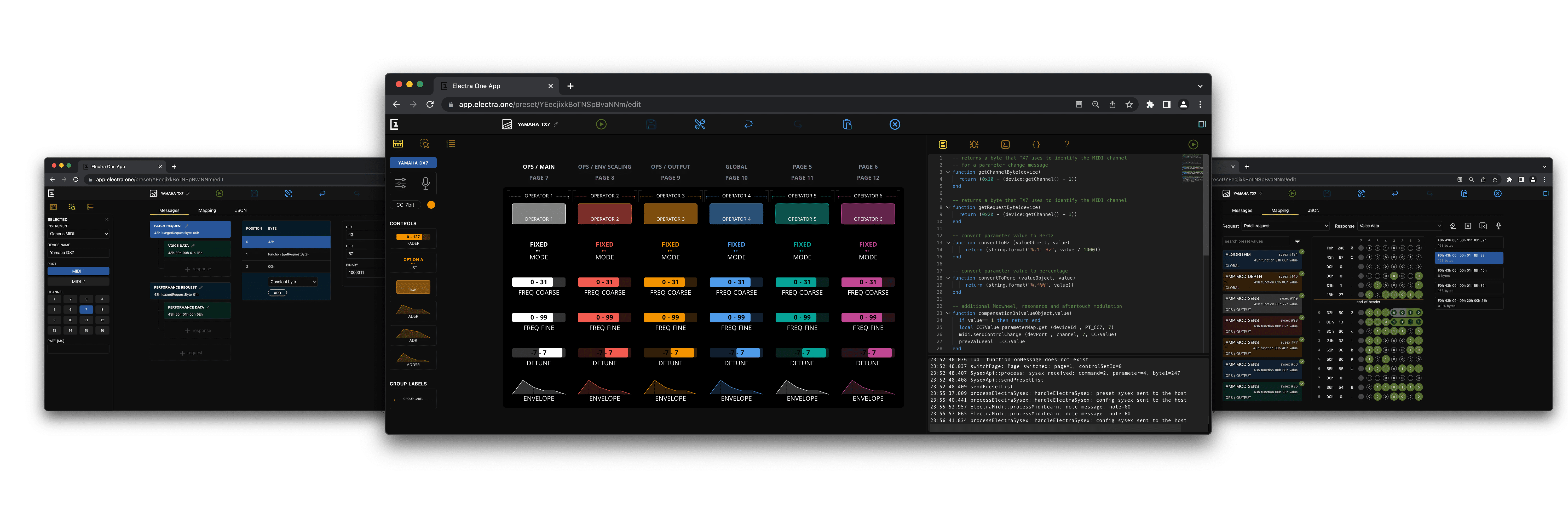The width and height of the screenshot is (1568, 523).
Task: Switch to GLOBAL page tab
Action: click(x=736, y=167)
